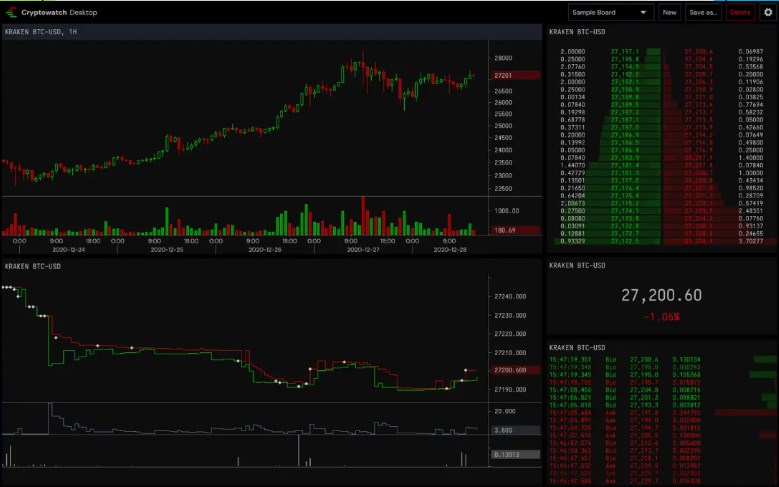This screenshot has height=487, width=779.
Task: Select the trade at 15:47:19.351
Action: pos(662,359)
